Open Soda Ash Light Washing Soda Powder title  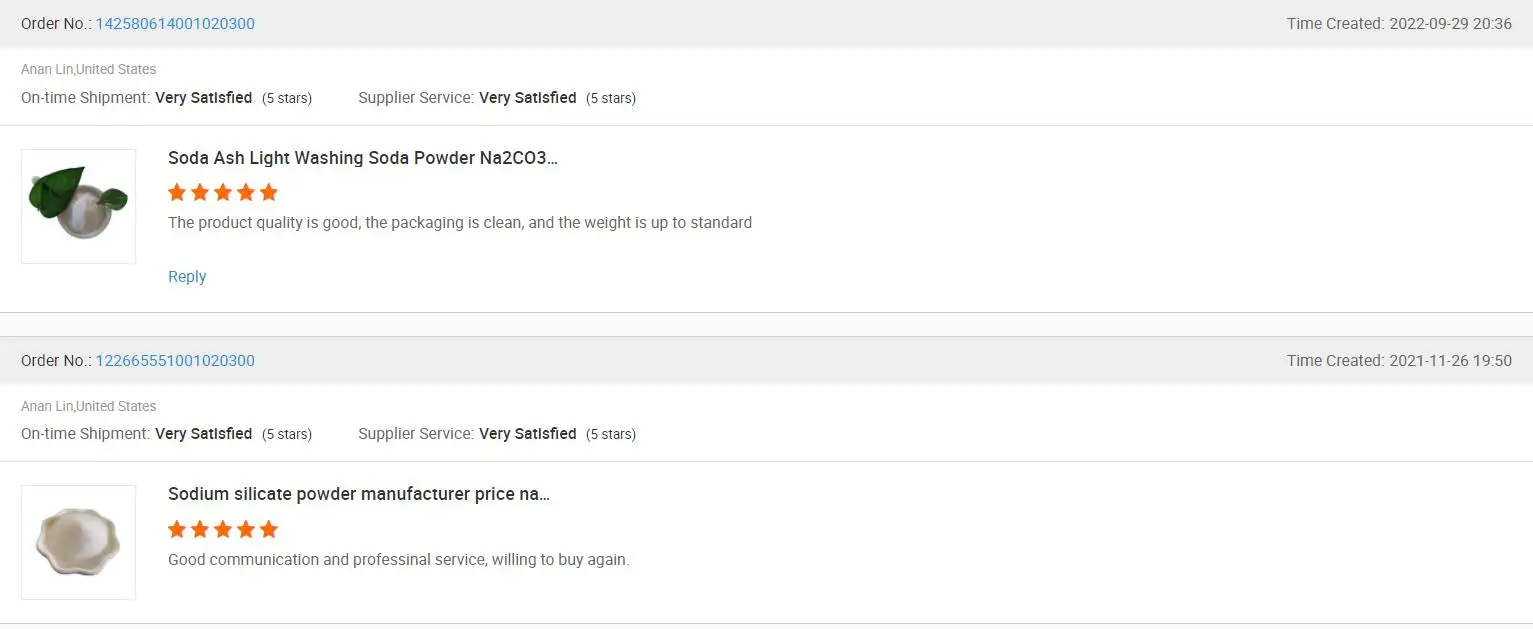(x=363, y=158)
